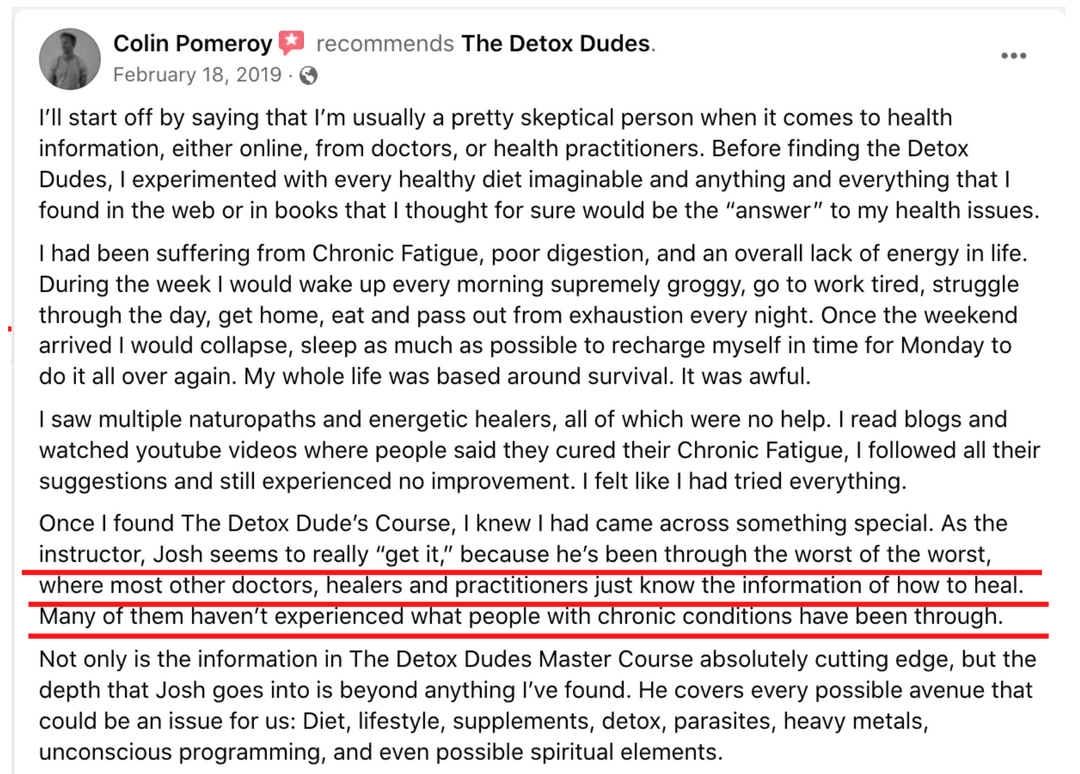Click the underlined line 'where most other doctors'
The width and height of the screenshot is (1080, 774).
click(x=531, y=585)
